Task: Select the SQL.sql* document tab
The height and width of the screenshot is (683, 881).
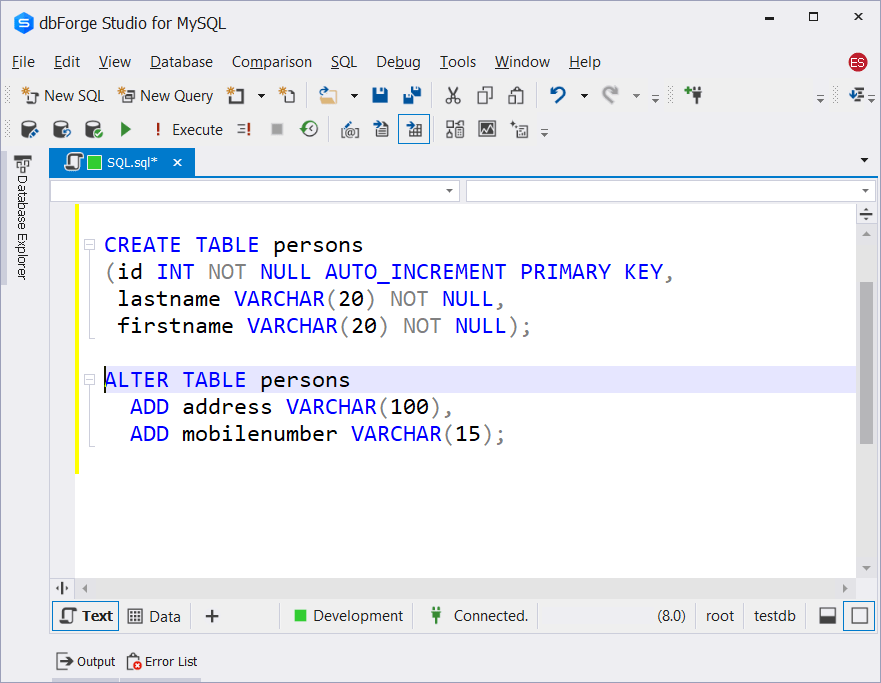Action: [x=121, y=162]
